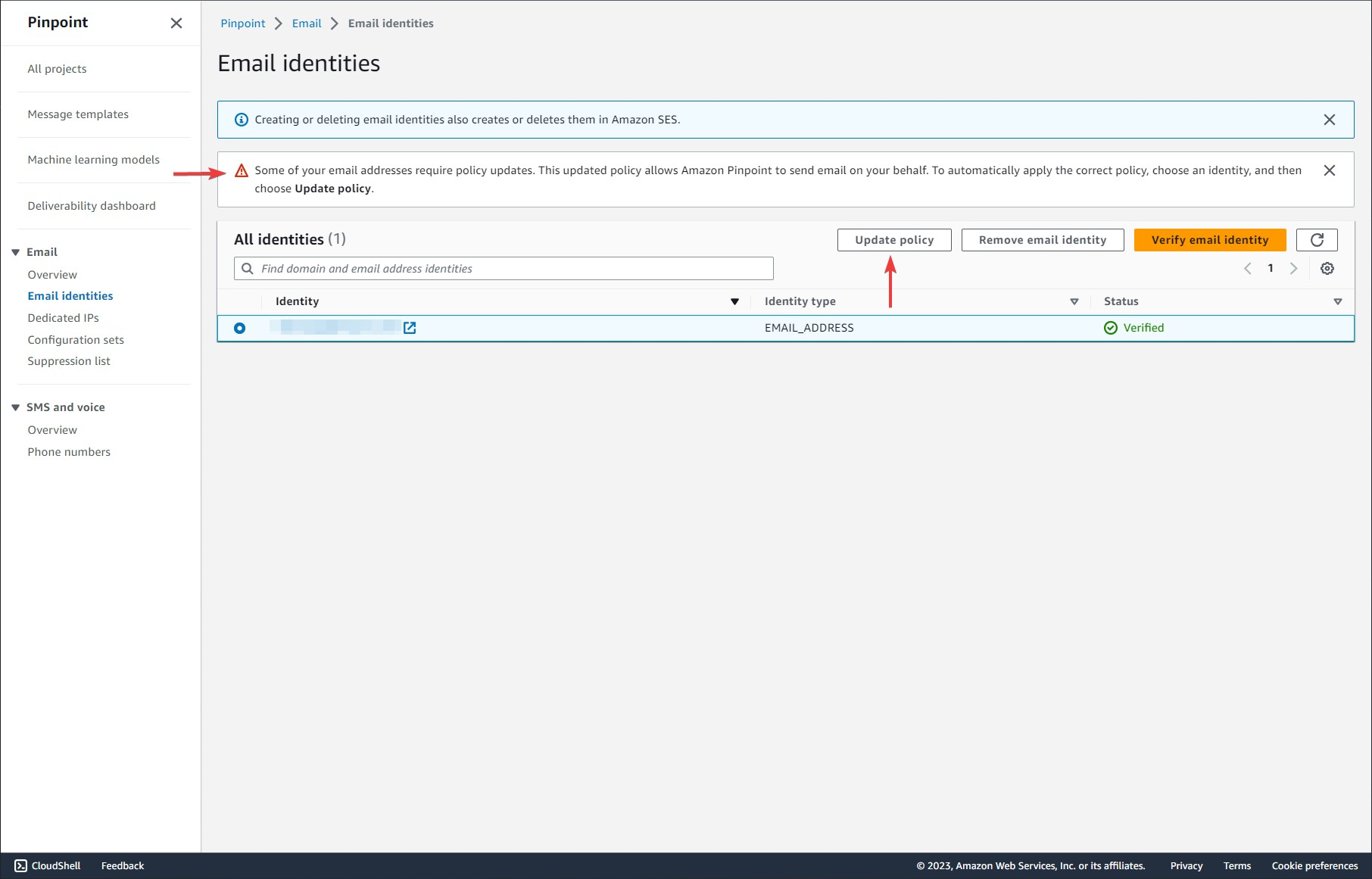
Task: Click the info icon in blue banner
Action: [x=241, y=120]
